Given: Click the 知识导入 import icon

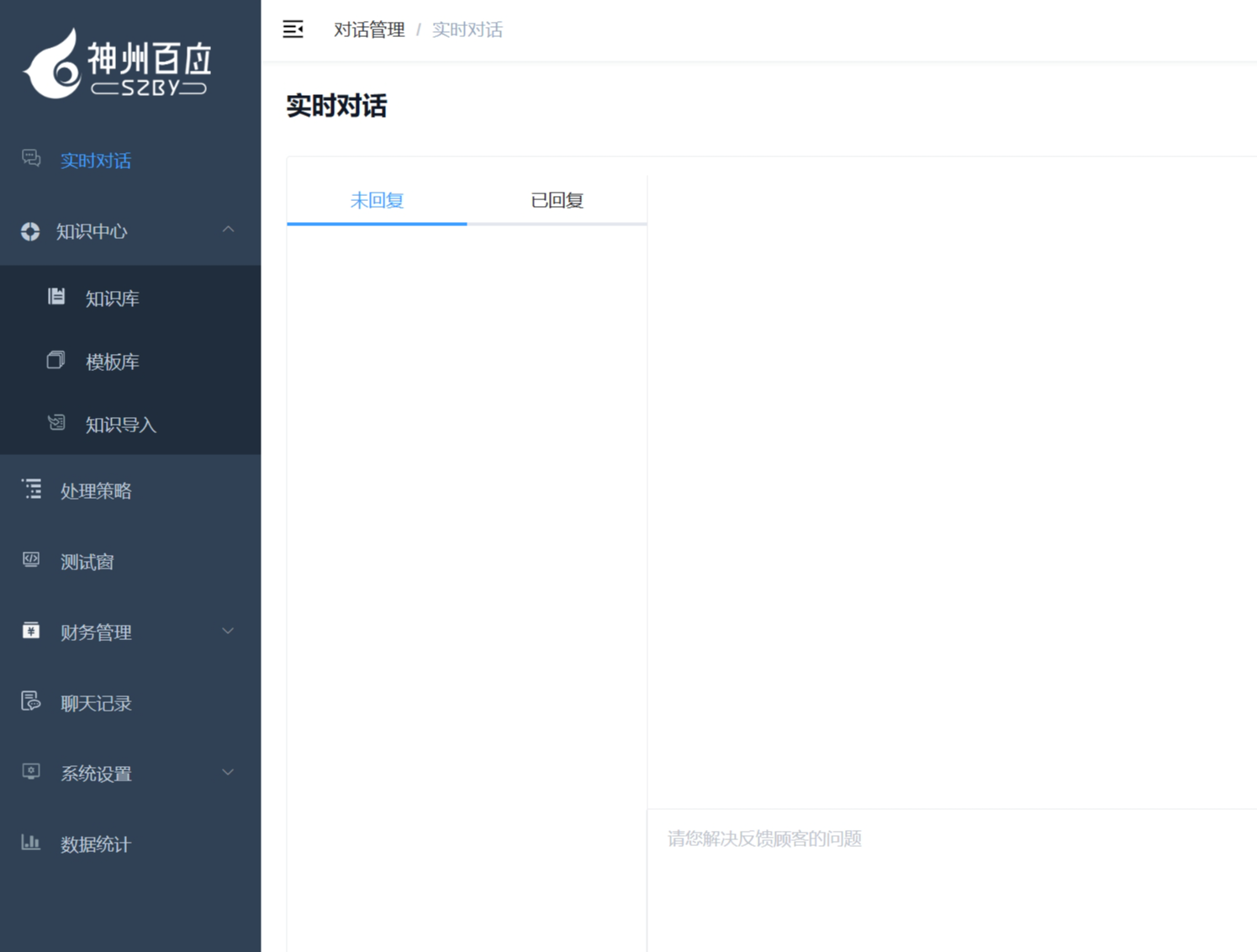Looking at the screenshot, I should (x=56, y=422).
